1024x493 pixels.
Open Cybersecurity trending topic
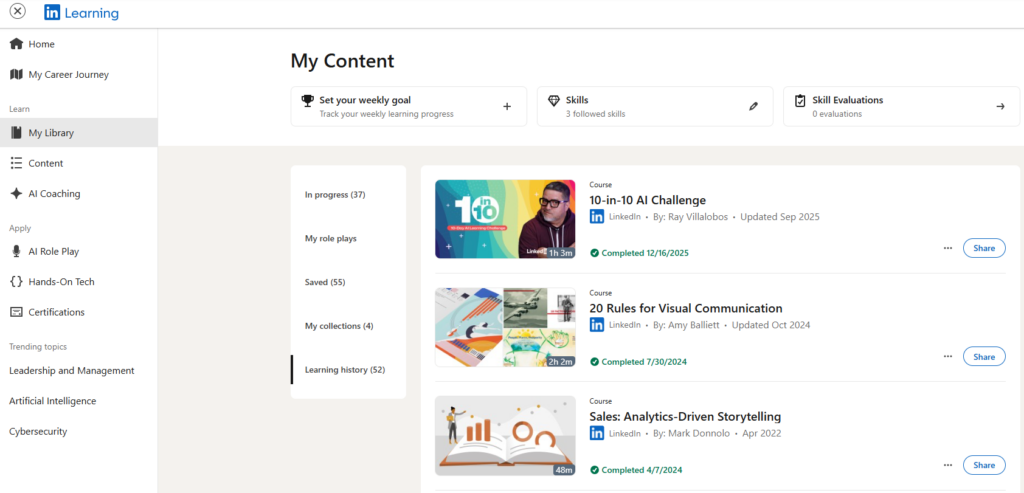point(38,432)
